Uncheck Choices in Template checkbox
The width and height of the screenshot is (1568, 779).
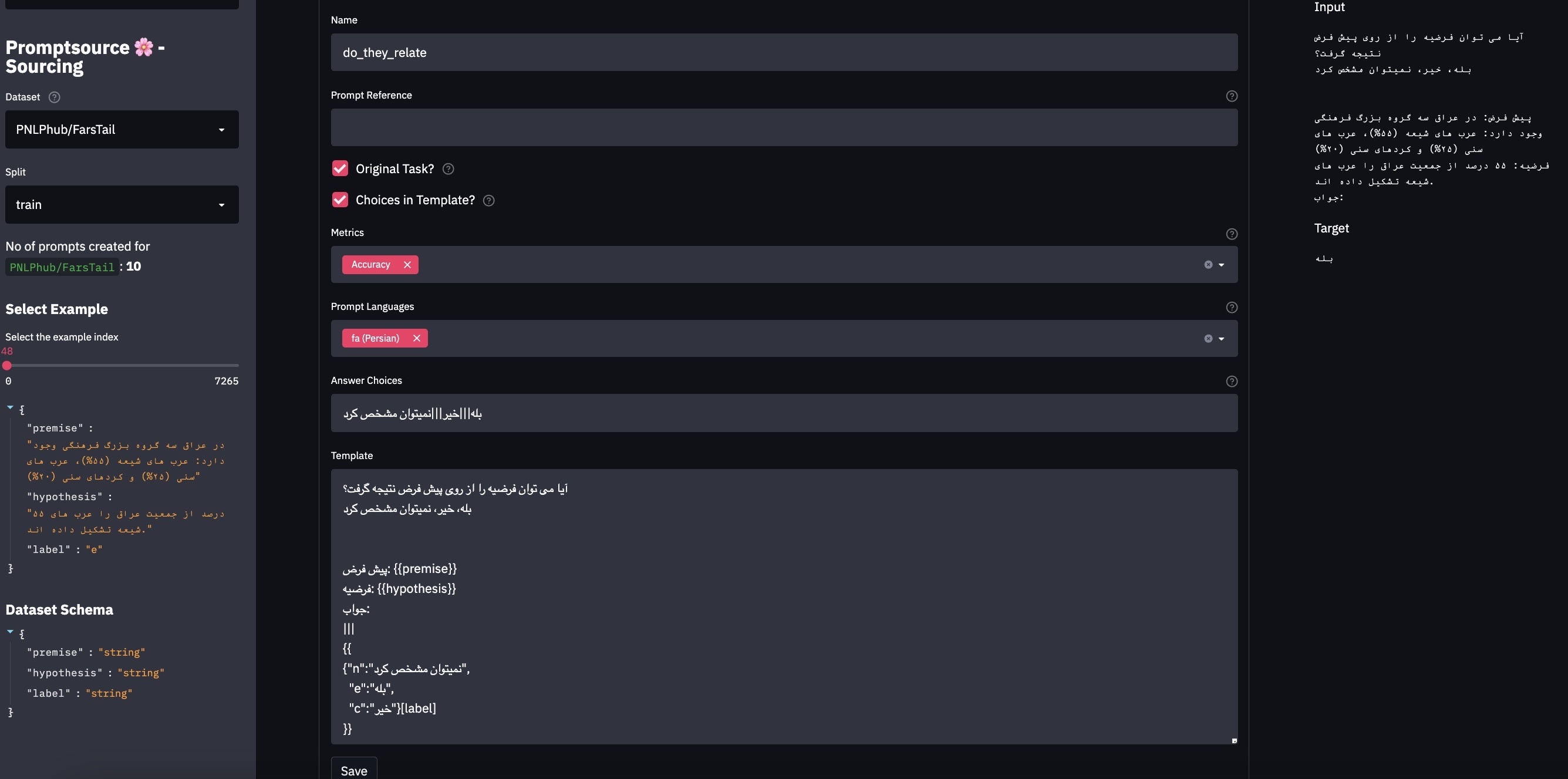pos(340,200)
